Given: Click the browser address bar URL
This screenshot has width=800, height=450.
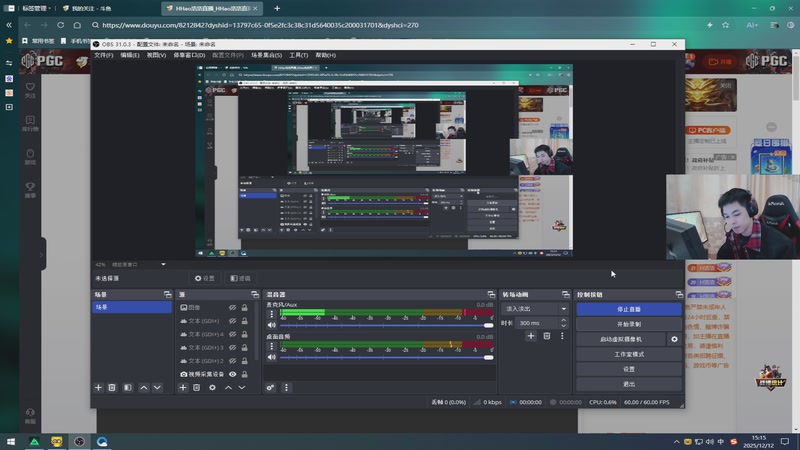Looking at the screenshot, I should 260,25.
